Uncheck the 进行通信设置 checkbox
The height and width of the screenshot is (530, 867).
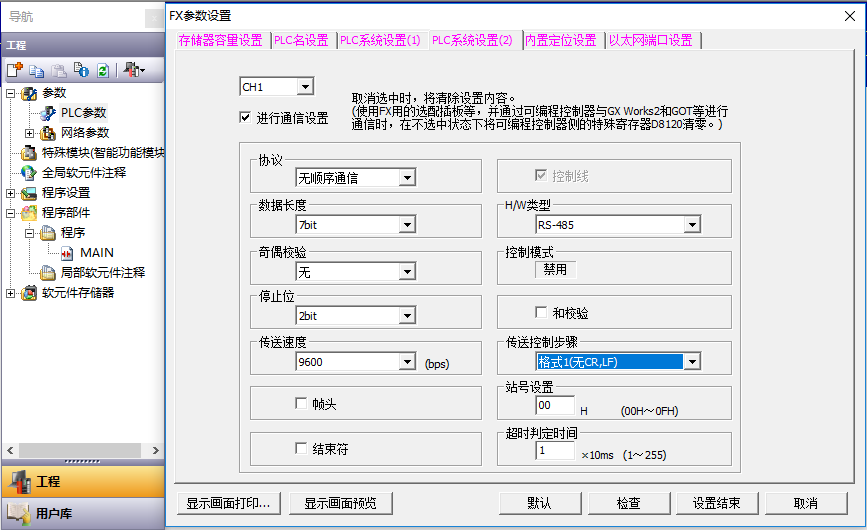tap(245, 117)
